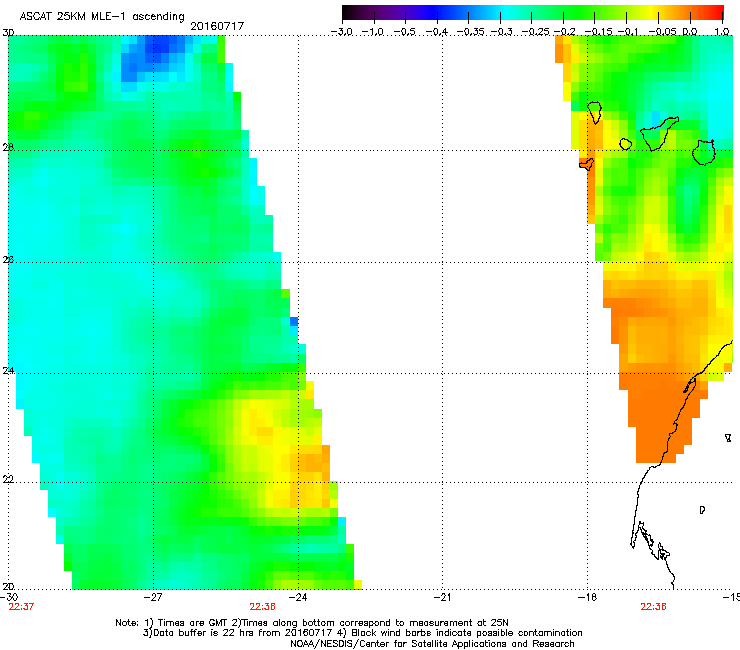The width and height of the screenshot is (740, 650).
Task: Click the -0.15 color scale label
Action: pos(598,32)
